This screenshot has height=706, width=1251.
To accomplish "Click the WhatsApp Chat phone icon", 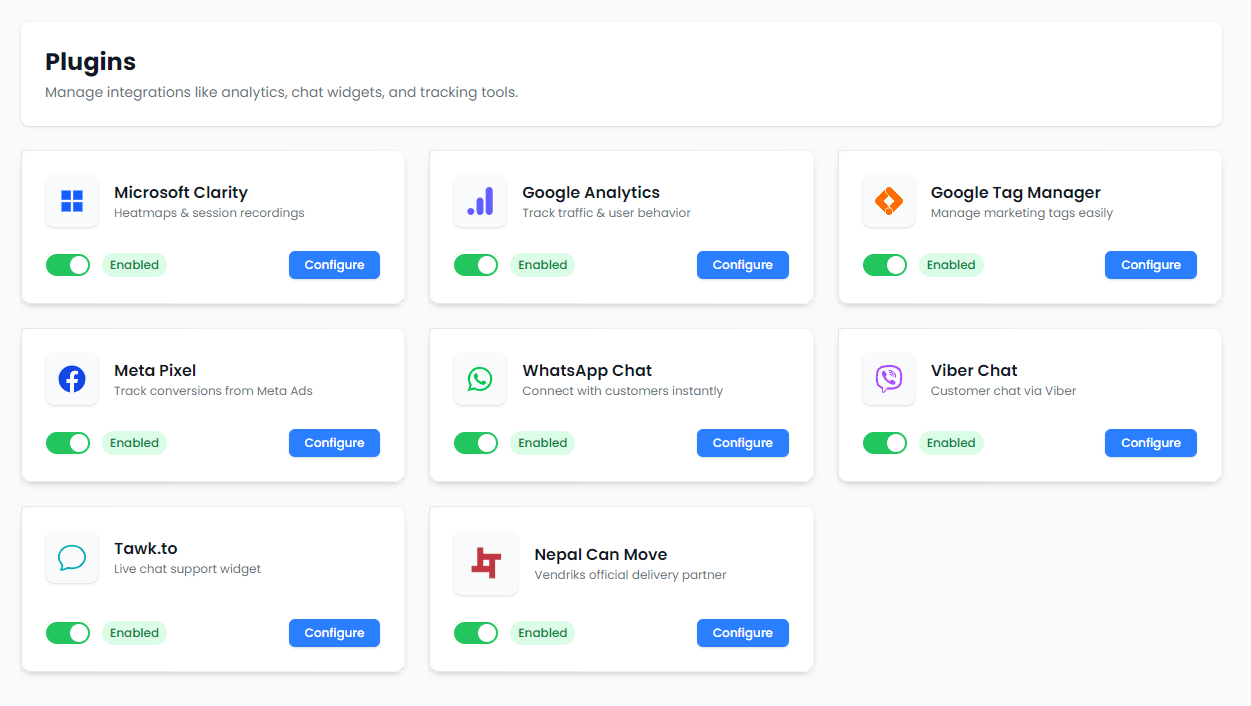I will (480, 378).
